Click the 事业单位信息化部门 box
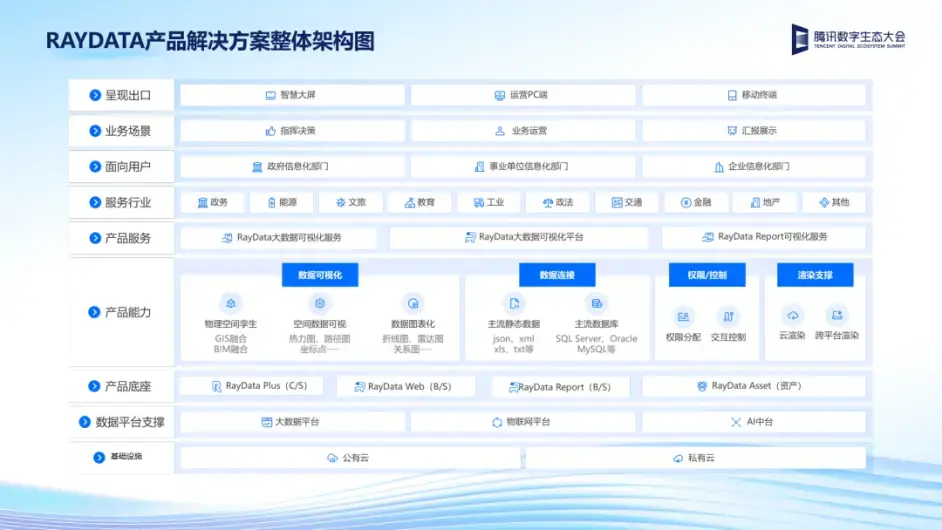The height and width of the screenshot is (530, 942). tap(523, 166)
